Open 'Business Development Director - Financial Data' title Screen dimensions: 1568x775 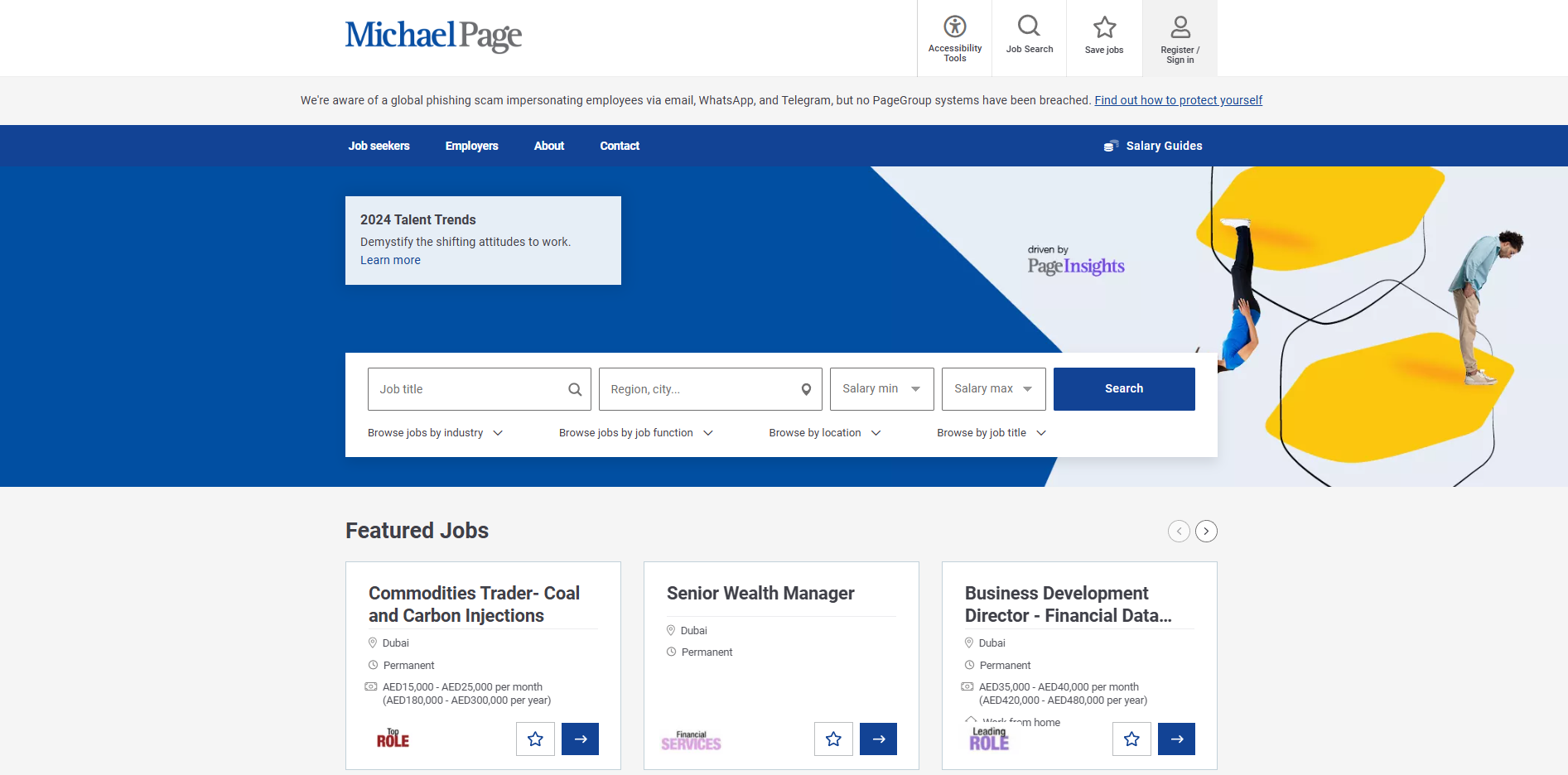(x=1068, y=604)
